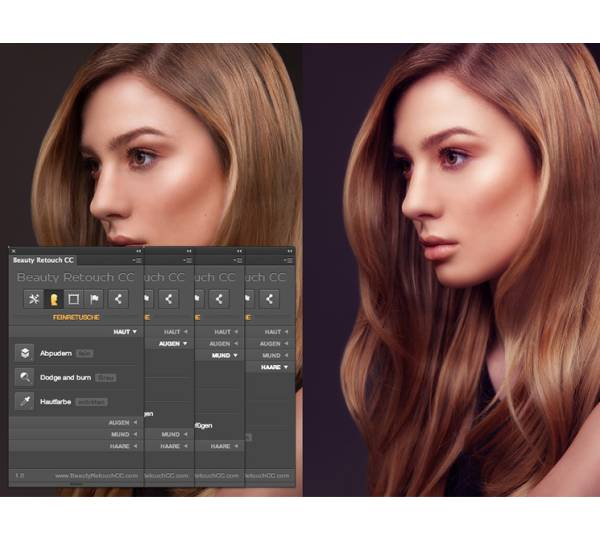Click share icon in panel with MUND expanded
600x540 pixels.
point(219,299)
